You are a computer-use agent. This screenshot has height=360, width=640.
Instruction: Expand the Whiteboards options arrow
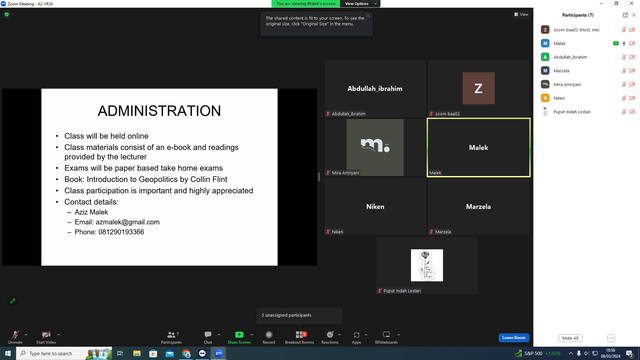pyautogui.click(x=399, y=335)
